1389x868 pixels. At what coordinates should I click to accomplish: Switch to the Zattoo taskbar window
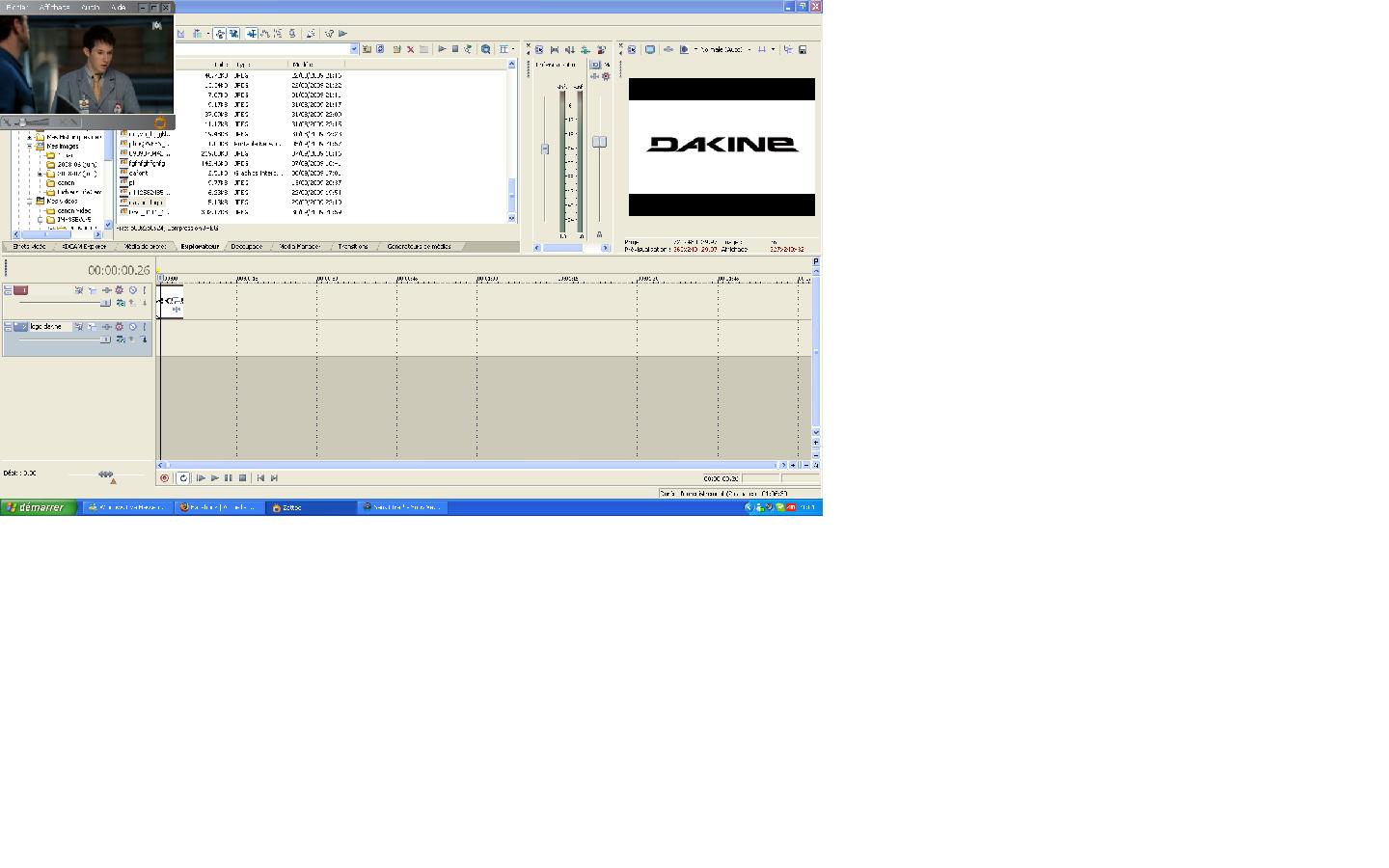pos(313,507)
